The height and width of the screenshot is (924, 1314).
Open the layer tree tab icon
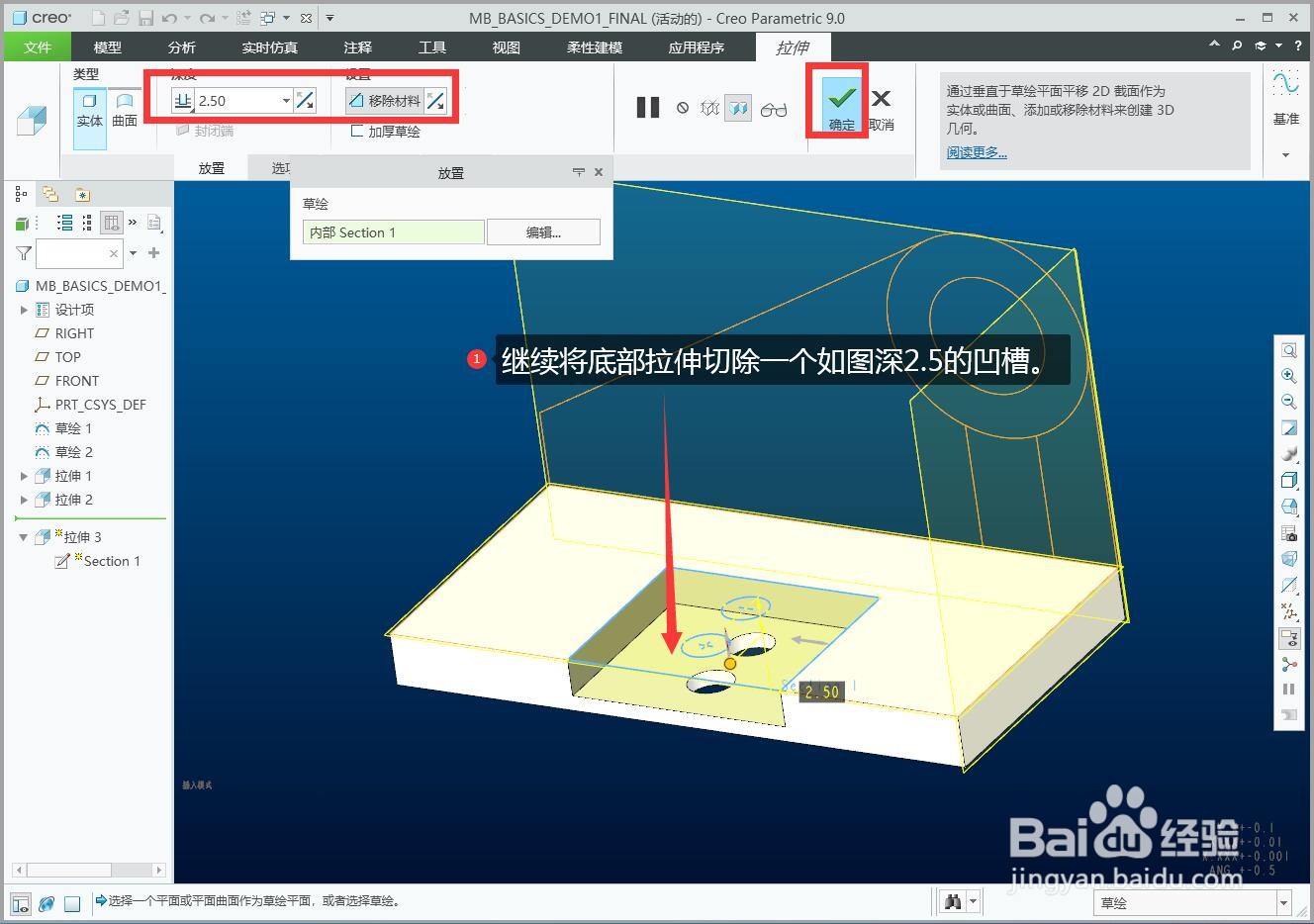click(x=50, y=194)
